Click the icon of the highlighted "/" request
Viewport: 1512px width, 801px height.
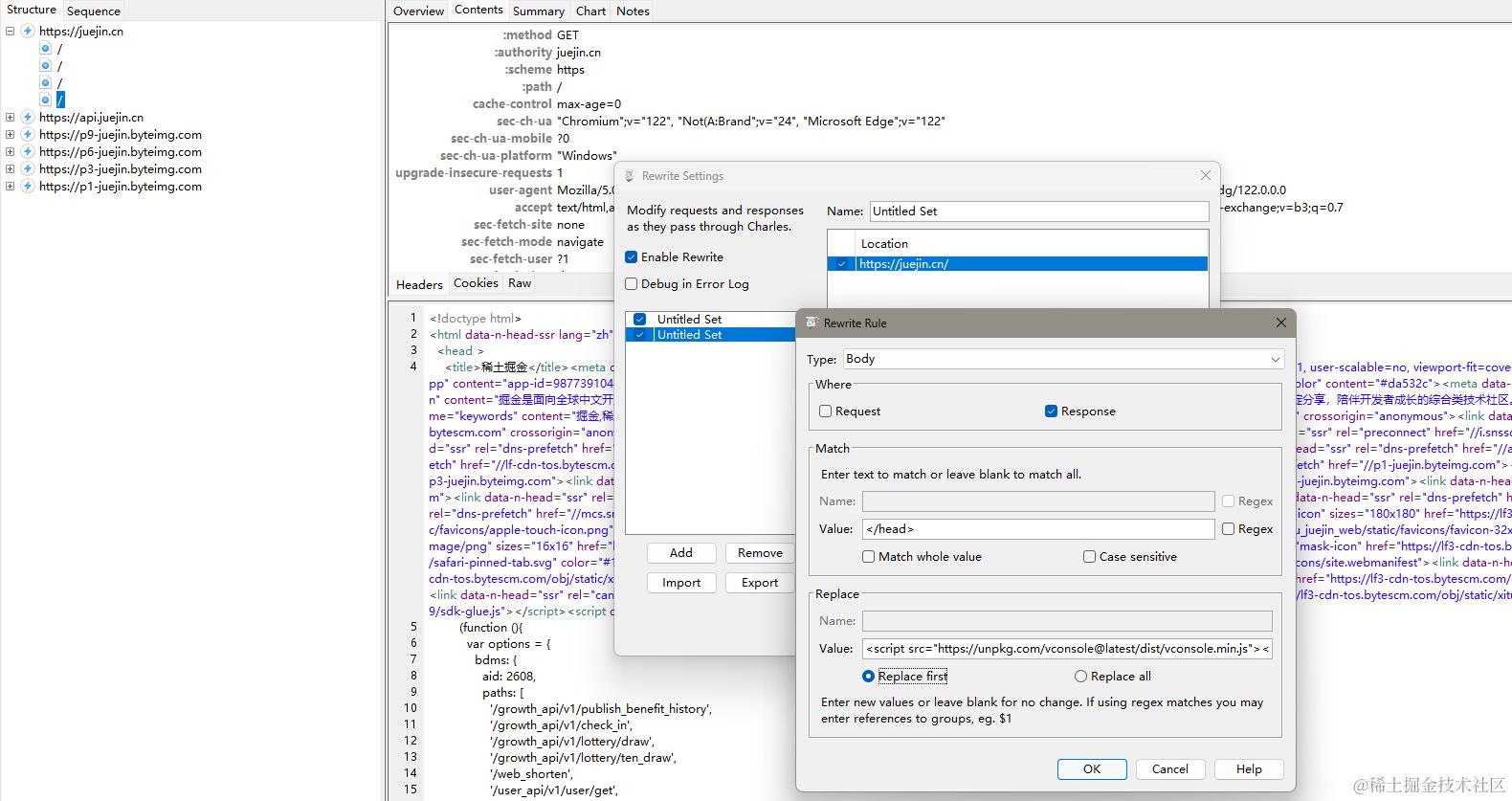point(45,100)
